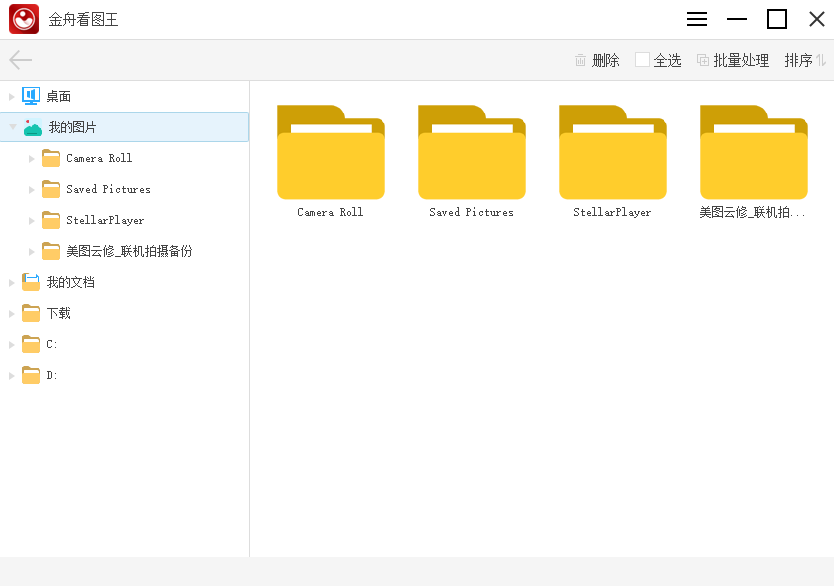Expand the C: drive arrow
The width and height of the screenshot is (834, 586).
[x=11, y=345]
